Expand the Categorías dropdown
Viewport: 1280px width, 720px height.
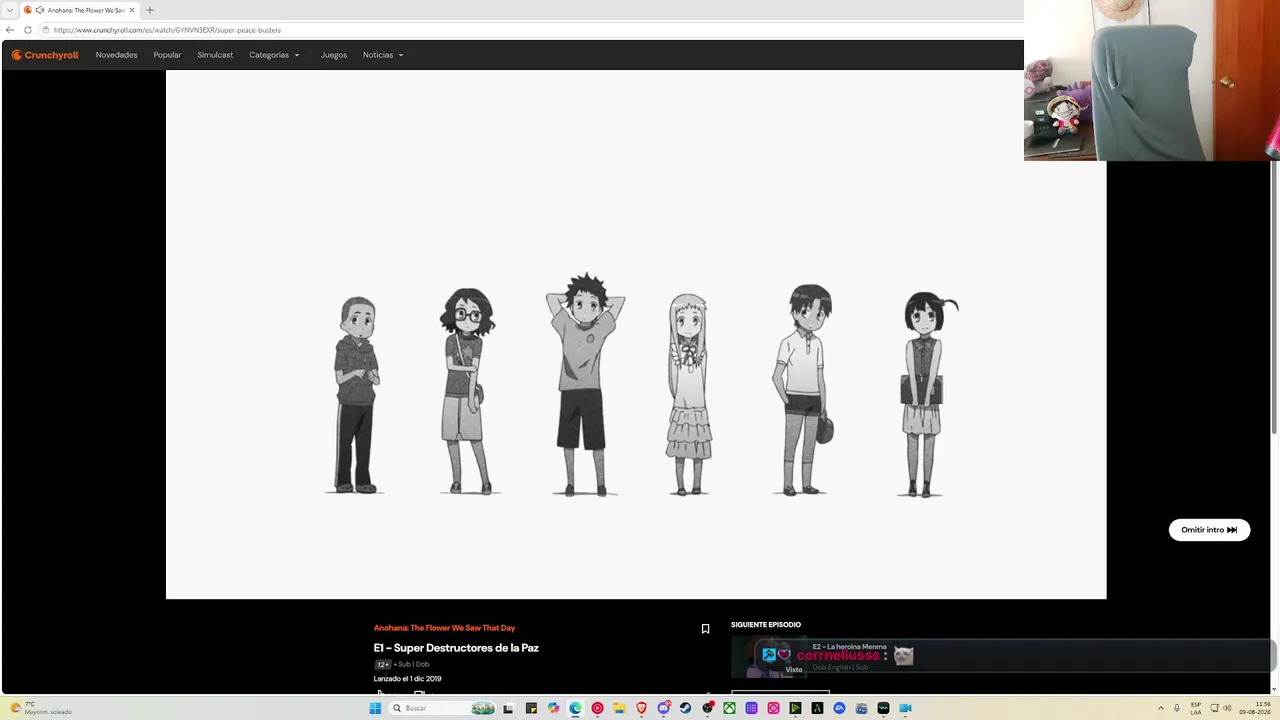point(274,55)
